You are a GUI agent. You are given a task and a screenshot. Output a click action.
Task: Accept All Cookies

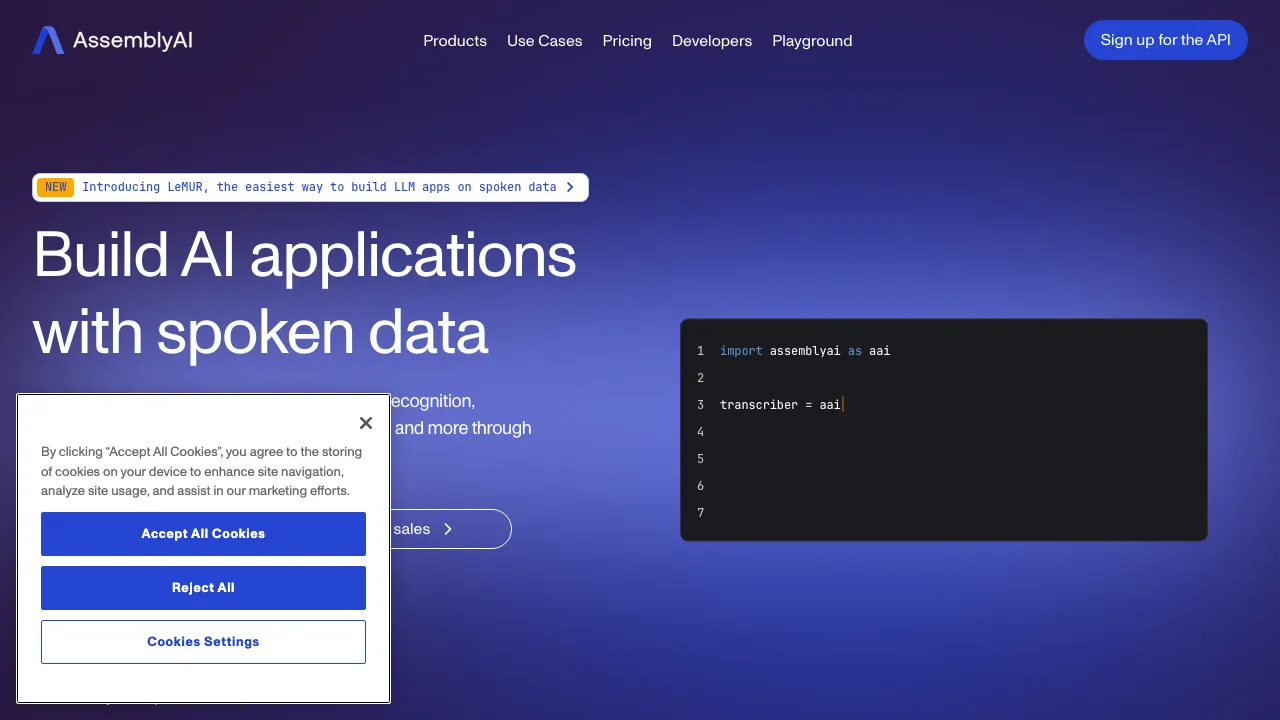pyautogui.click(x=203, y=534)
